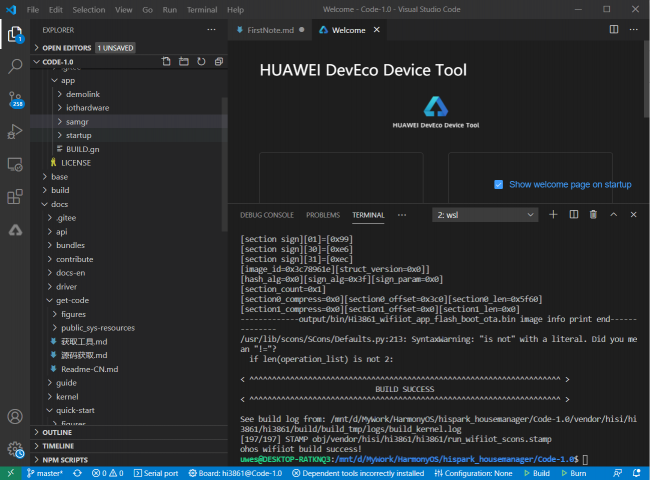Expand the demolink folder

tap(60, 94)
